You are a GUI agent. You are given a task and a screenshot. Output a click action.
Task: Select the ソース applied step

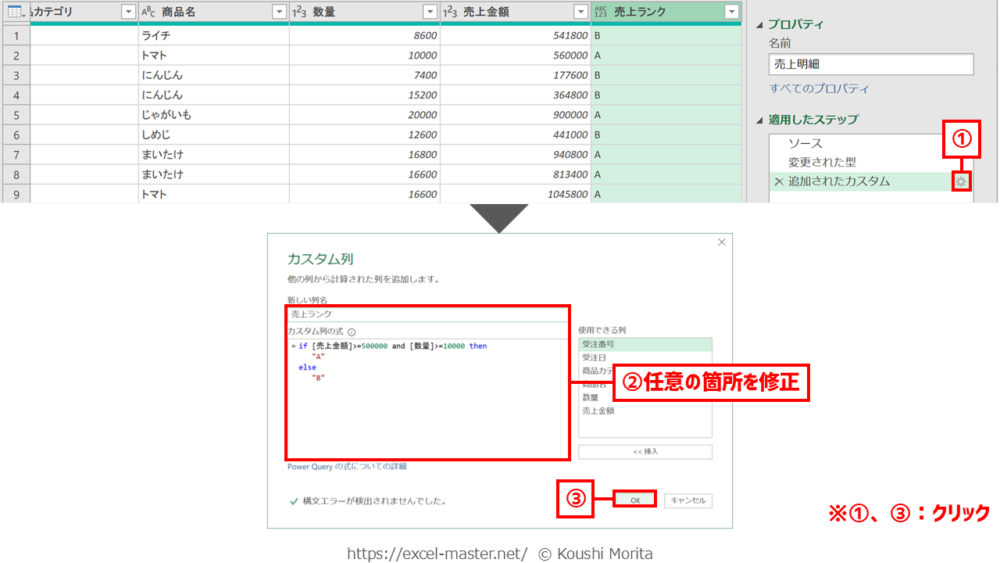pyautogui.click(x=805, y=144)
